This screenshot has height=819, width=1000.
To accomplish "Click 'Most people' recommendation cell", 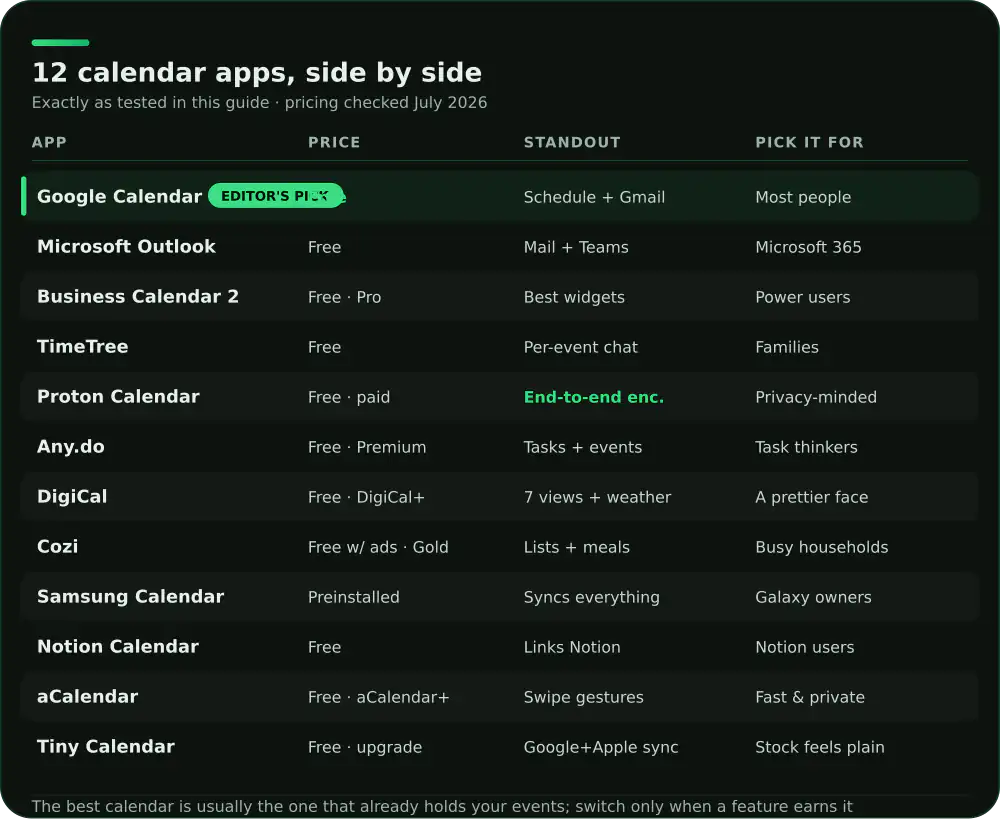I will (x=803, y=198).
